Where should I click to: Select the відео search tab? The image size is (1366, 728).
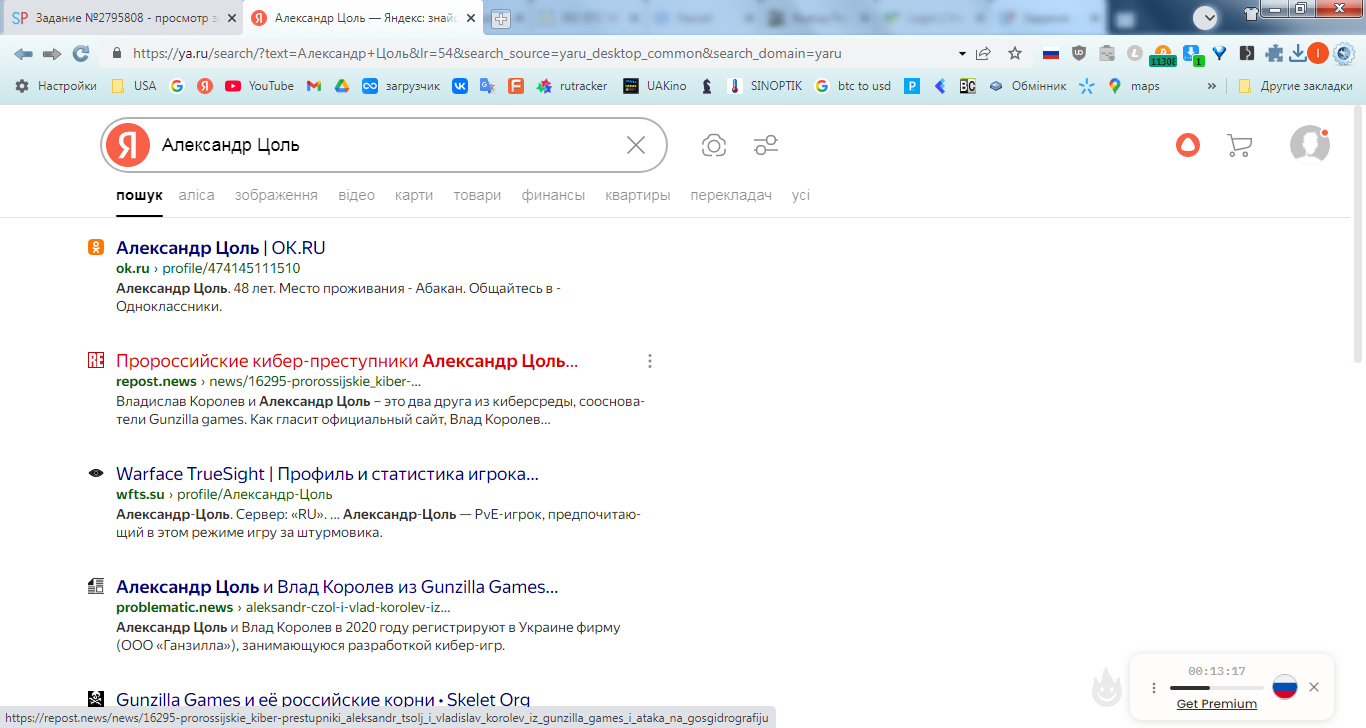[x=357, y=195]
